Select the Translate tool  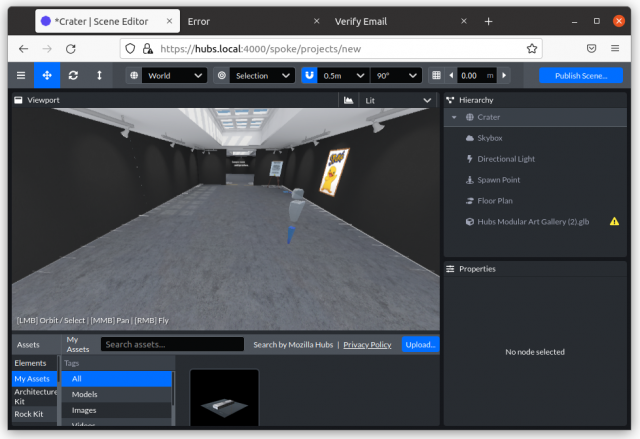(47, 75)
